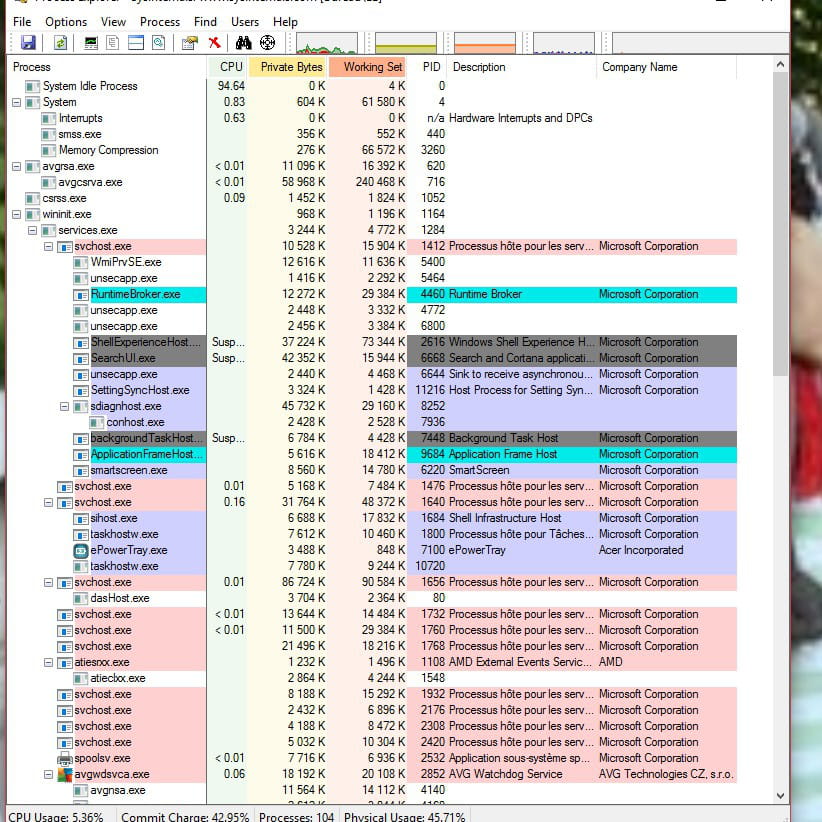This screenshot has width=822, height=822.
Task: Collapse the wininit.exe tree node
Action: (16, 214)
